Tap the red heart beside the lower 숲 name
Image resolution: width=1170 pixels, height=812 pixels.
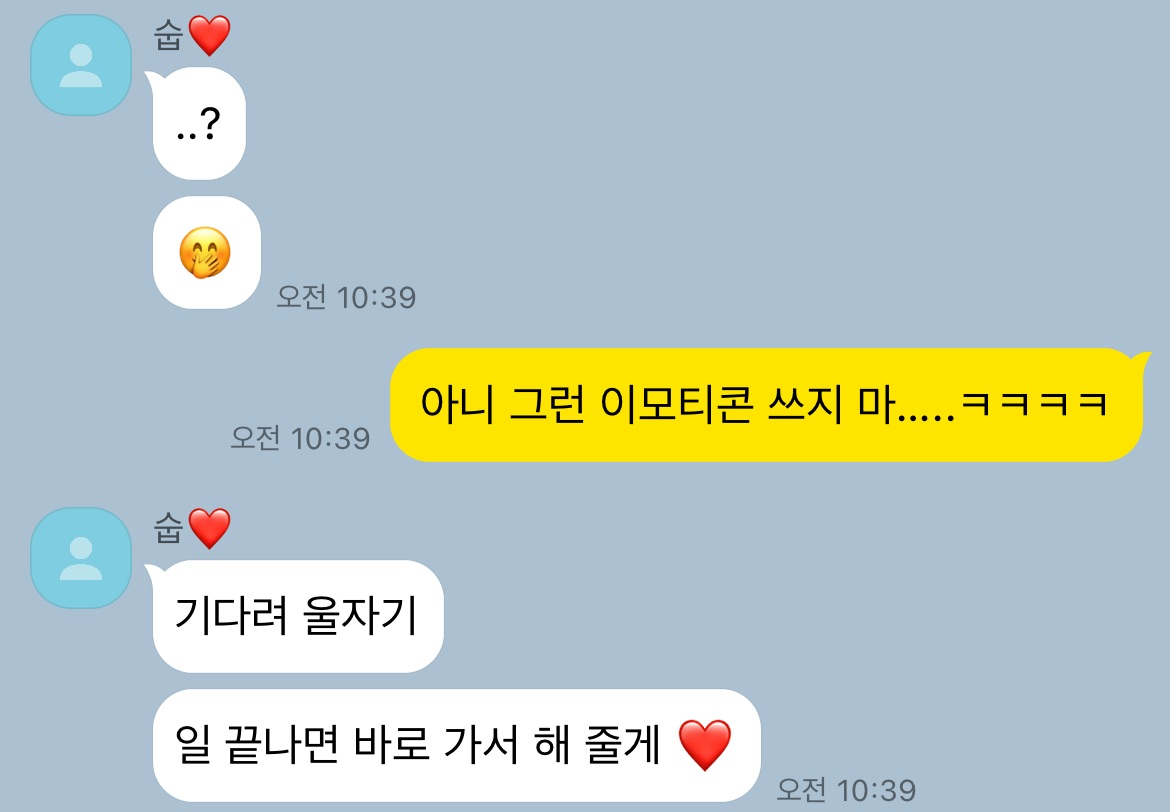tap(209, 528)
